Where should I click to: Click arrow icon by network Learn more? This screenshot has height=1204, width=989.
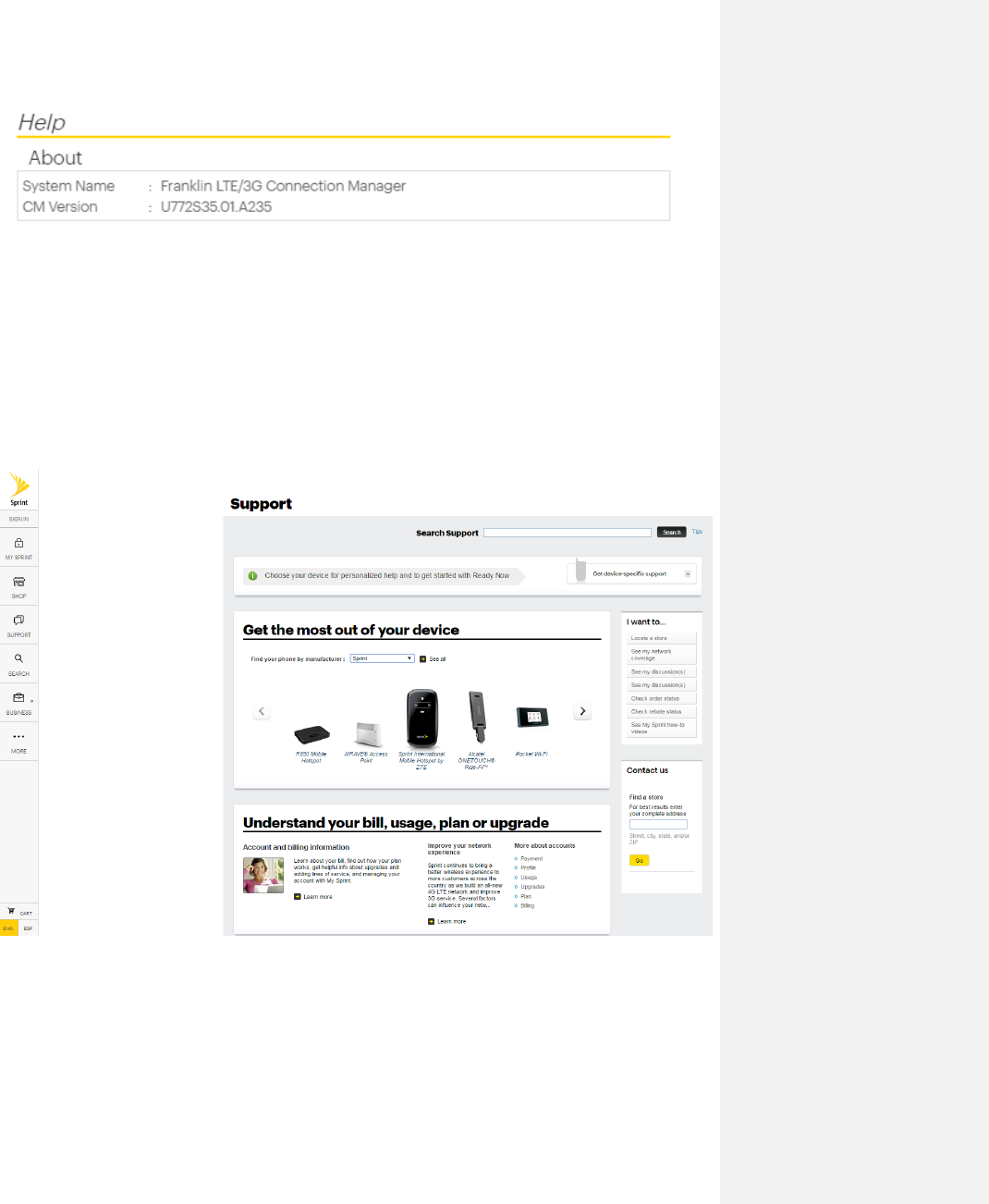[431, 921]
